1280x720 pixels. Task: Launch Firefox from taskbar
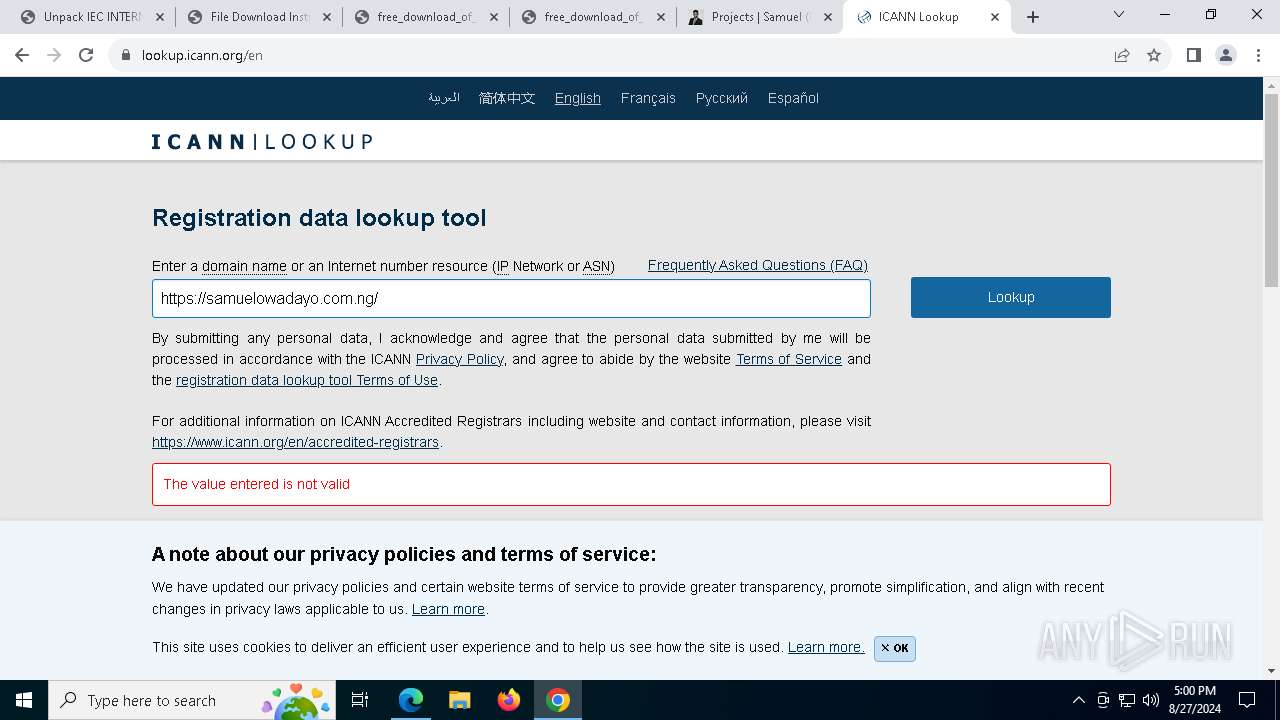pyautogui.click(x=509, y=700)
